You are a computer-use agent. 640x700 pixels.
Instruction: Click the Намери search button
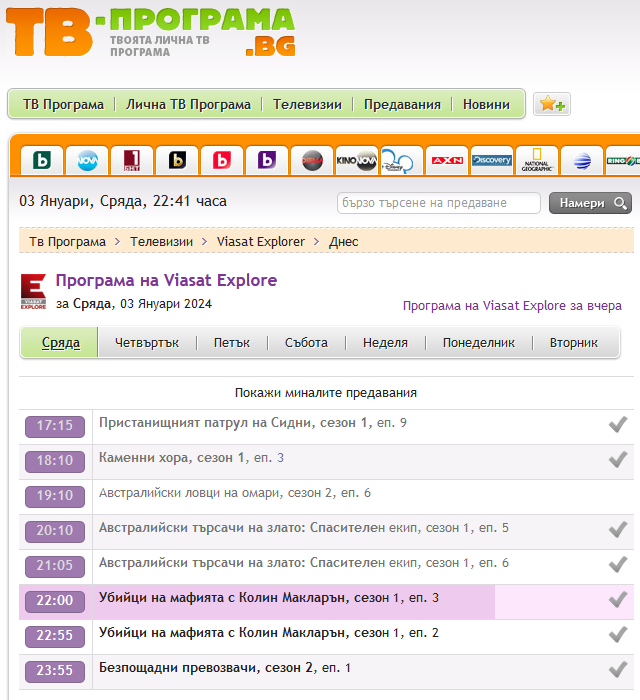(590, 203)
